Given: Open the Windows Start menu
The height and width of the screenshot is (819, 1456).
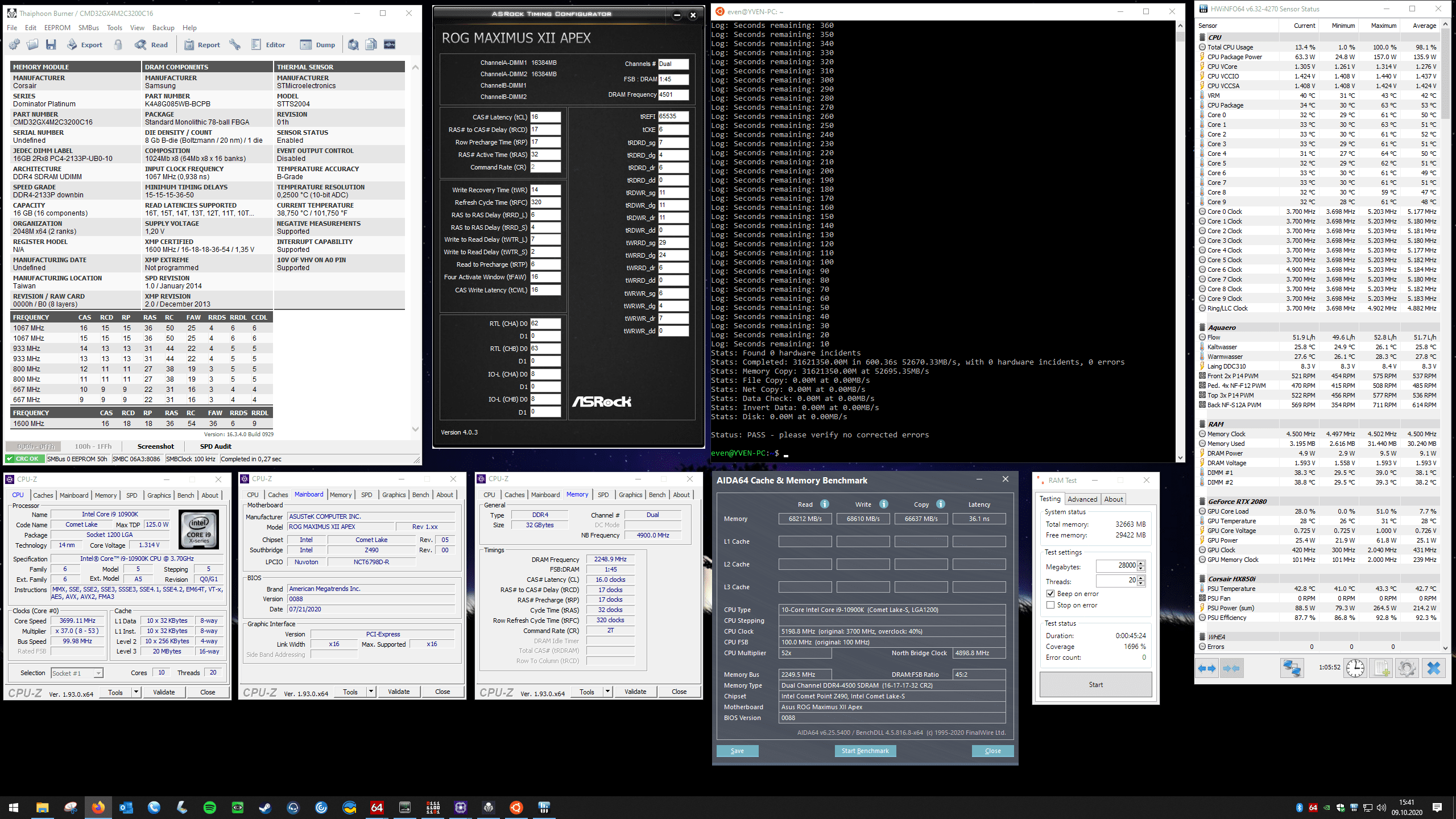Looking at the screenshot, I should pos(14,807).
